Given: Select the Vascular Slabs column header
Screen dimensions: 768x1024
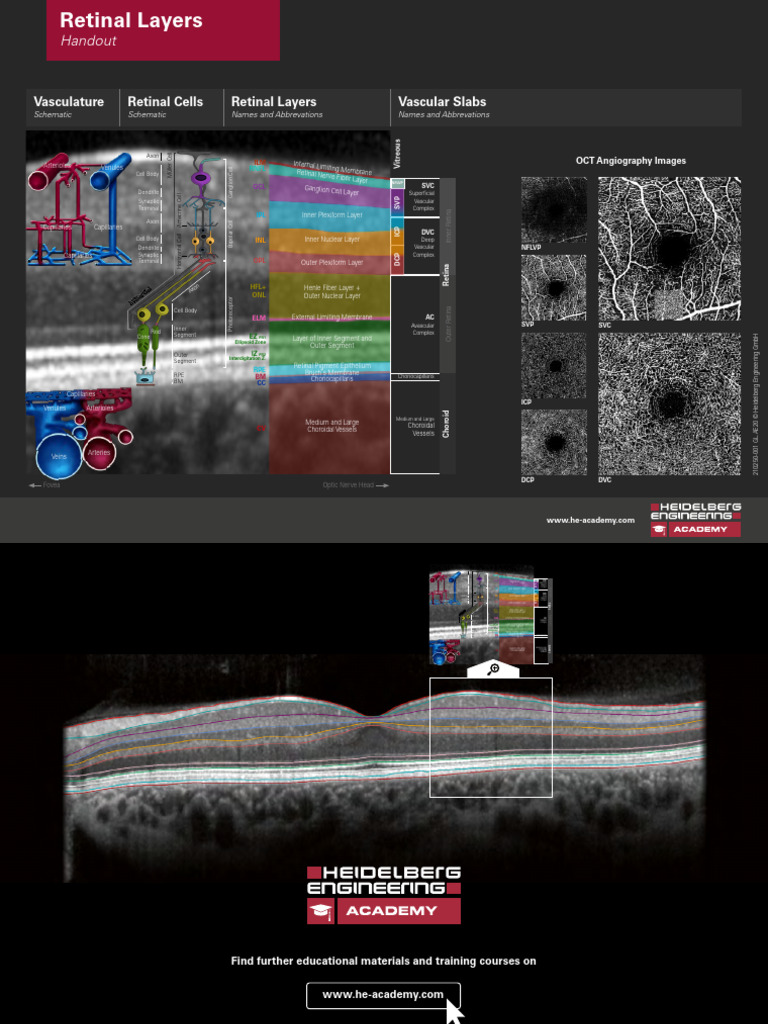Looking at the screenshot, I should tap(566, 107).
